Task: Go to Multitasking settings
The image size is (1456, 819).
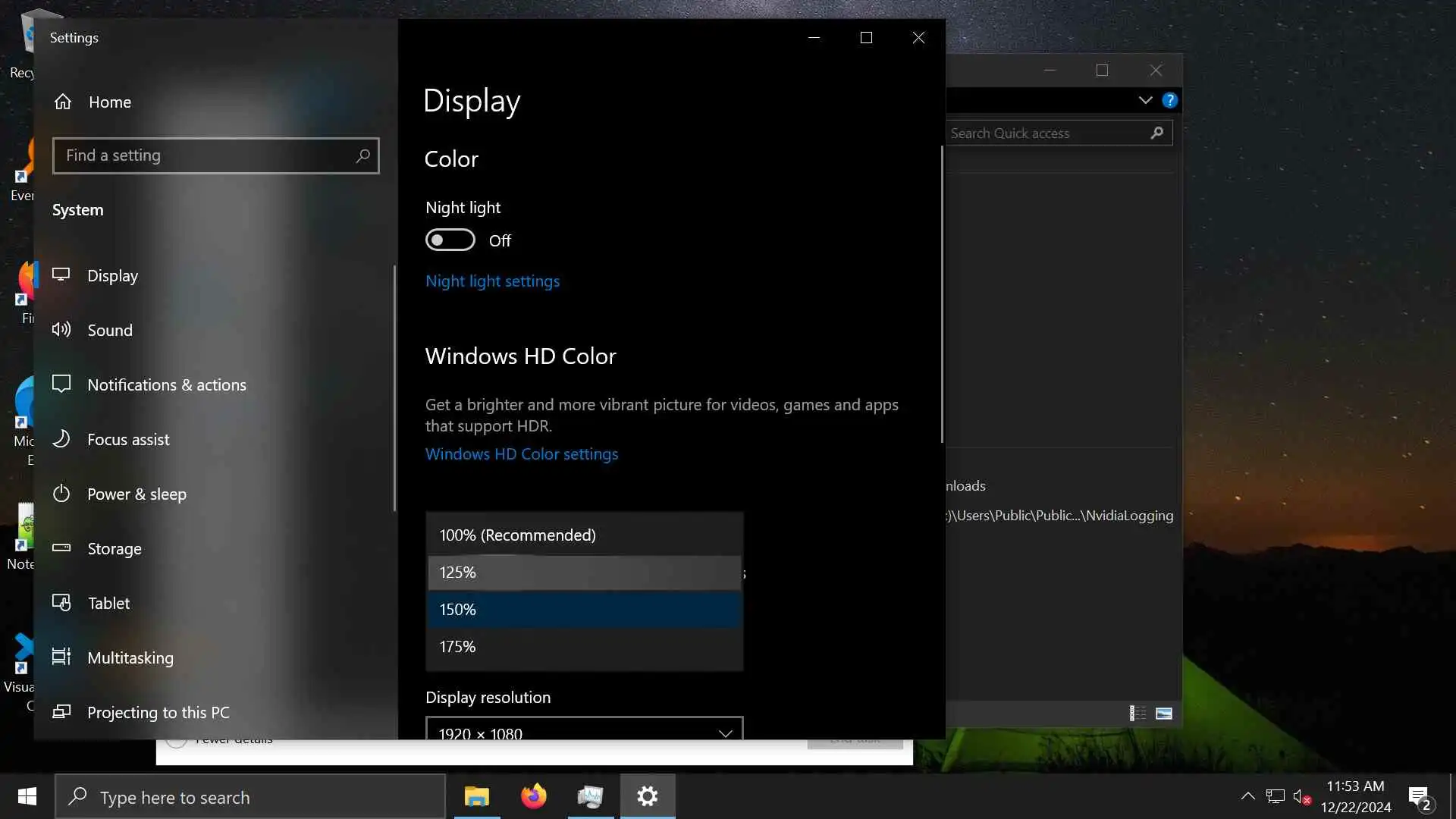Action: coord(130,657)
